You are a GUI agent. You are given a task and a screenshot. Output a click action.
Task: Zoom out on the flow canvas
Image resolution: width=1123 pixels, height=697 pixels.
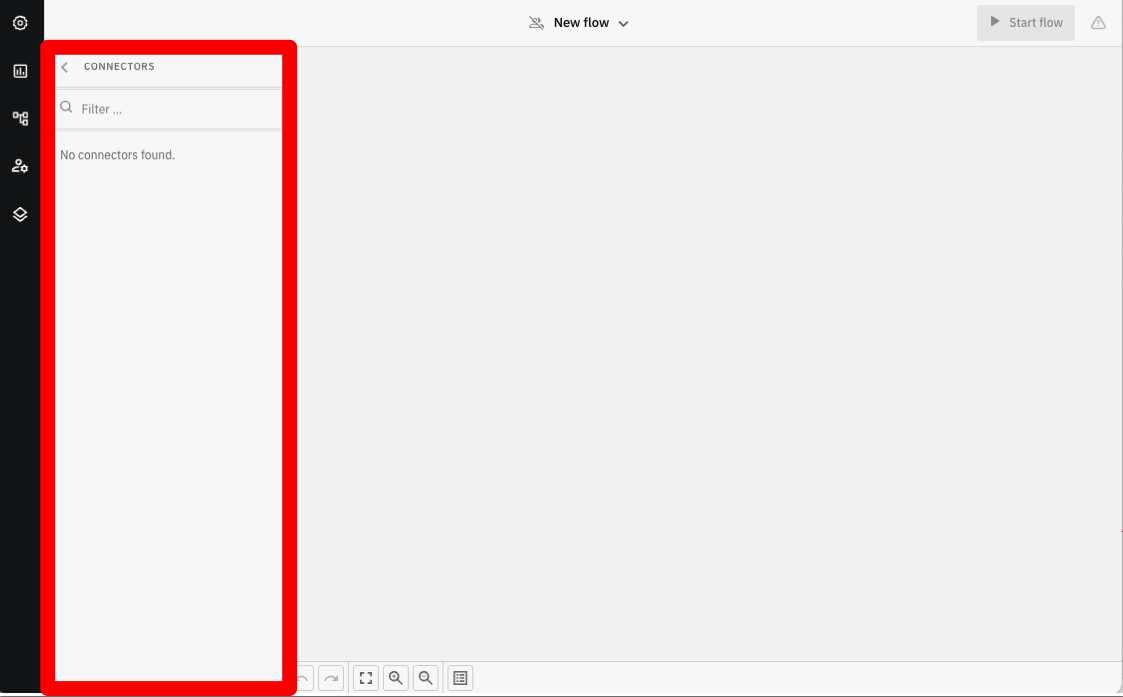tap(426, 678)
